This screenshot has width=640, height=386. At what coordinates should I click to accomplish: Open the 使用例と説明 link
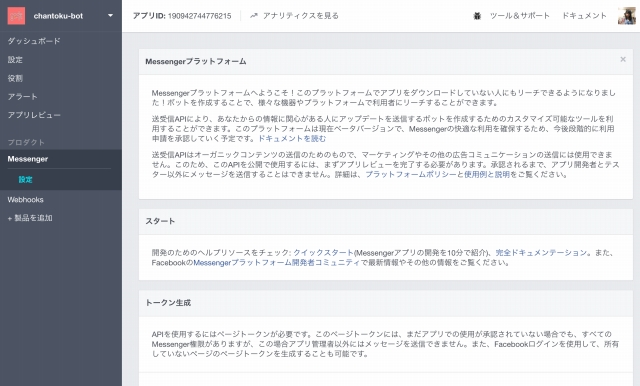(487, 175)
